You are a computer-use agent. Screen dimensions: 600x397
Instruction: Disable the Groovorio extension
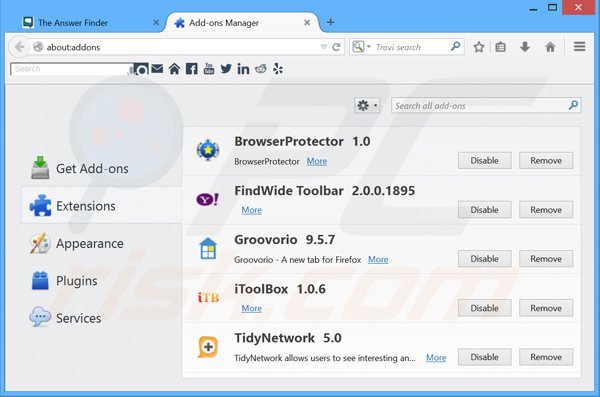point(484,259)
